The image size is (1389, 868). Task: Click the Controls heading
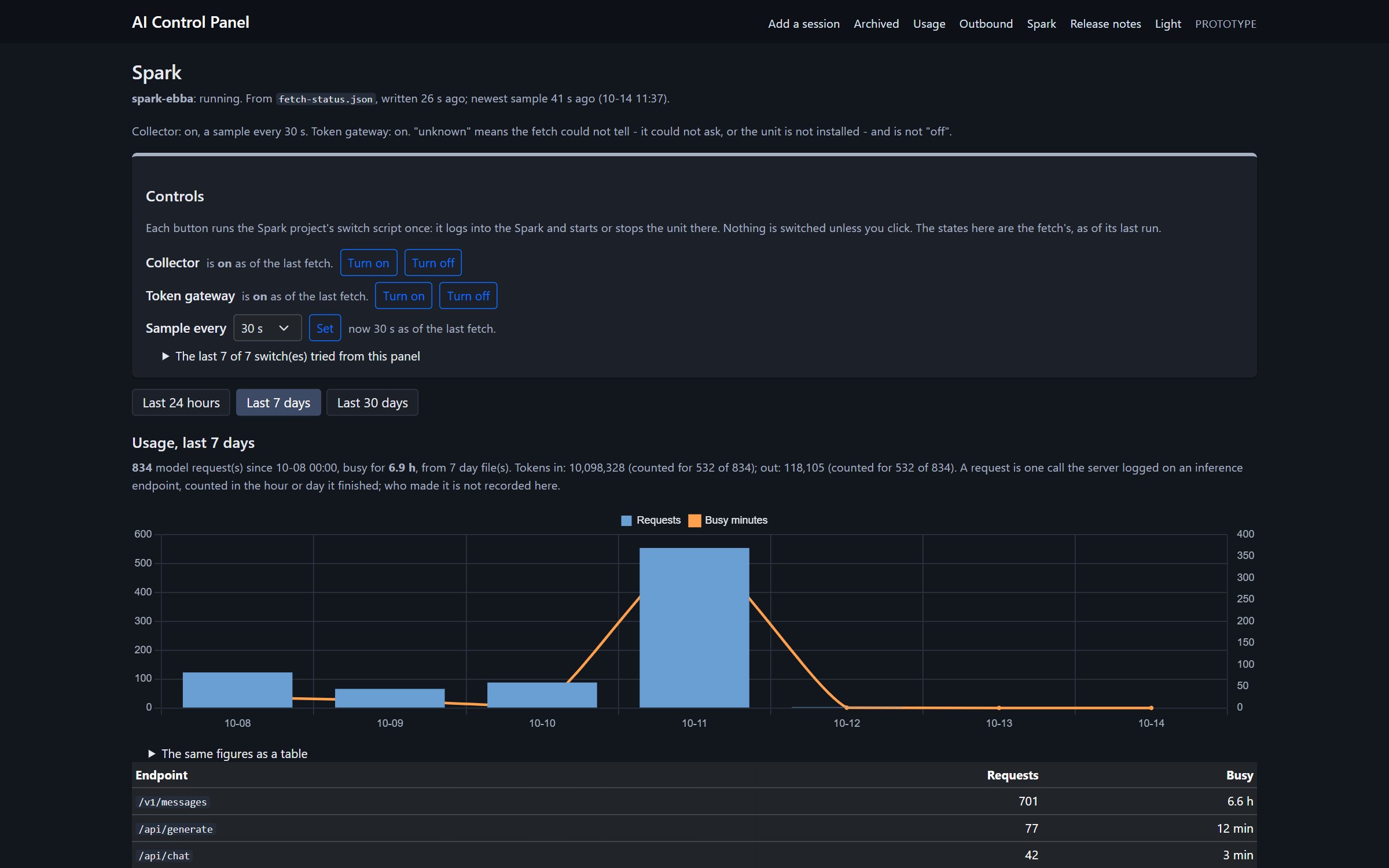(175, 196)
